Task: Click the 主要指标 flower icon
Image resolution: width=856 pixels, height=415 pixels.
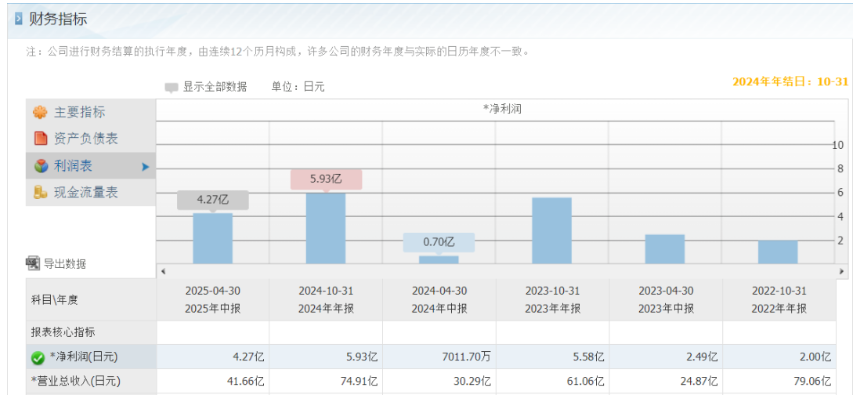Action: pyautogui.click(x=40, y=112)
